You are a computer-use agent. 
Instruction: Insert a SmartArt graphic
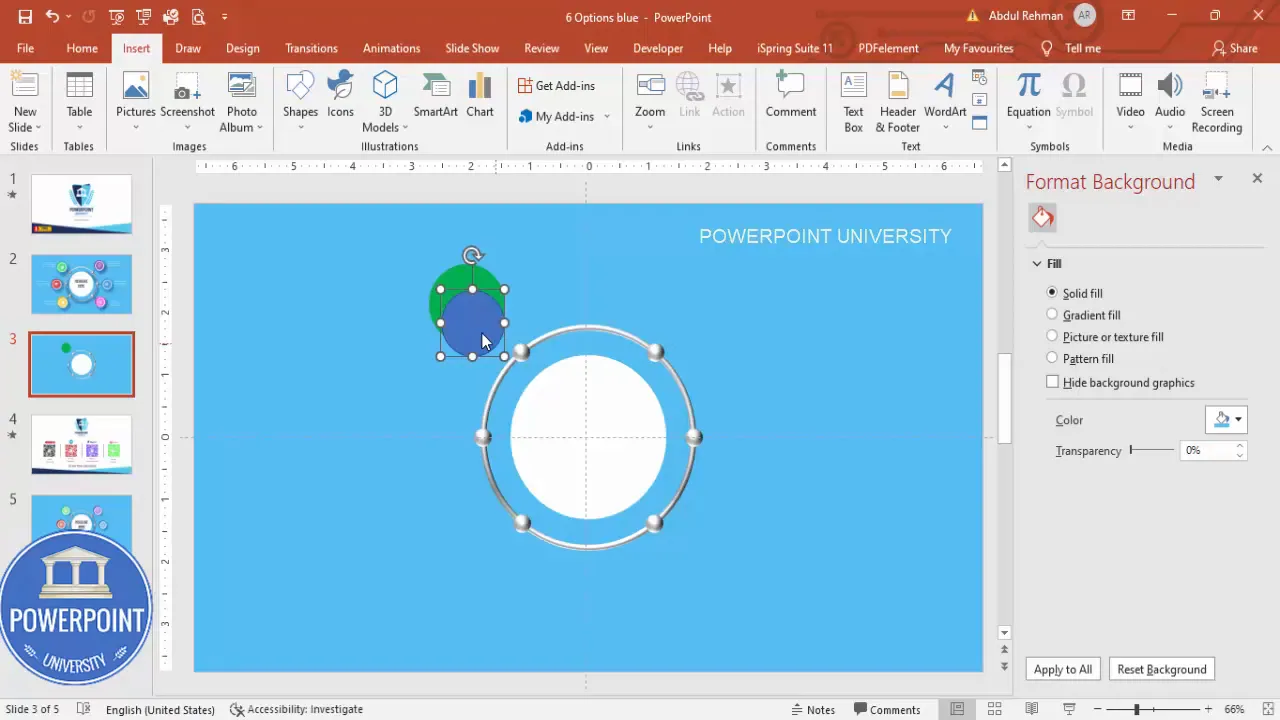(x=436, y=96)
